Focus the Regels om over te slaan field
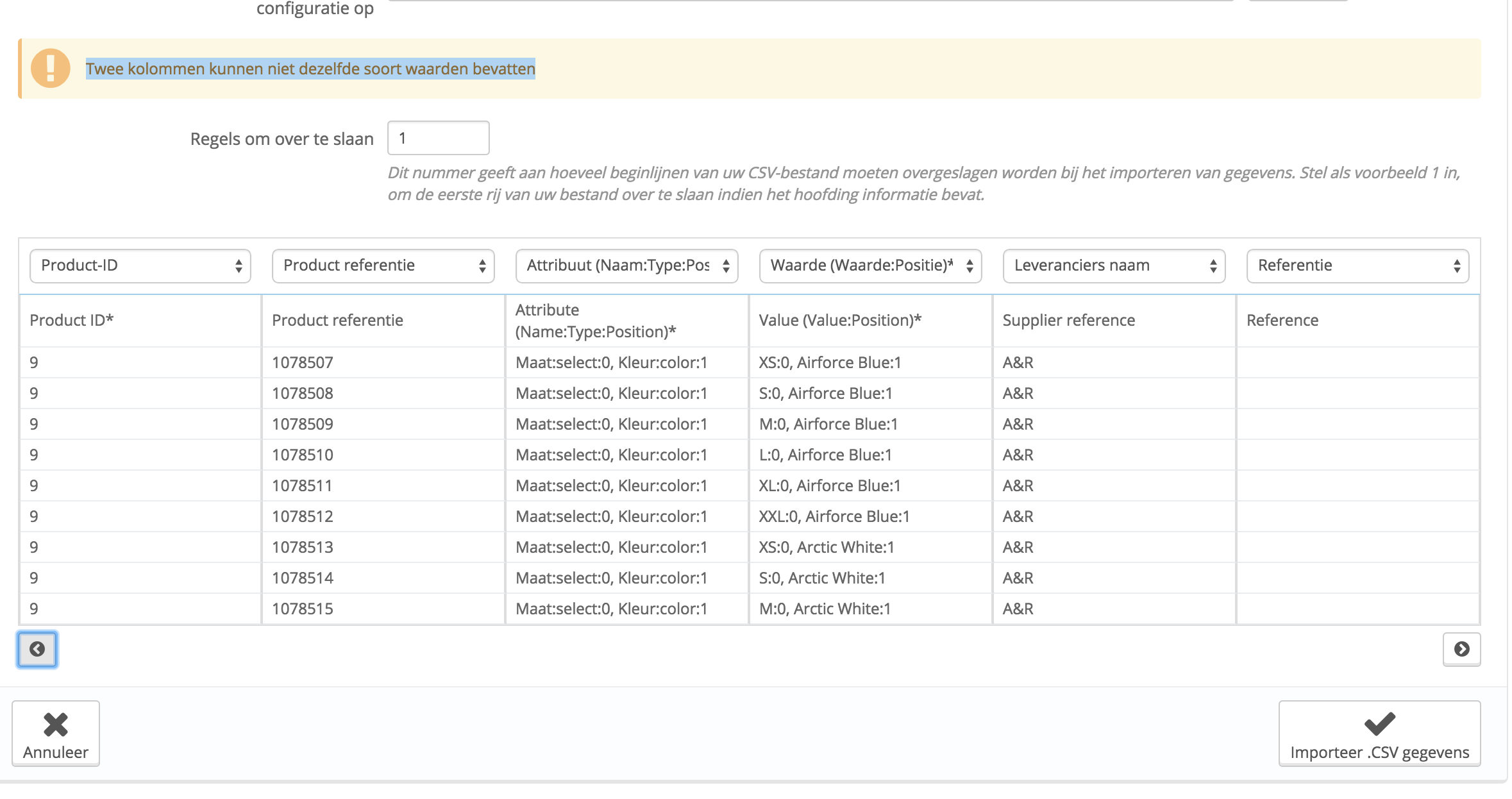 tap(438, 138)
